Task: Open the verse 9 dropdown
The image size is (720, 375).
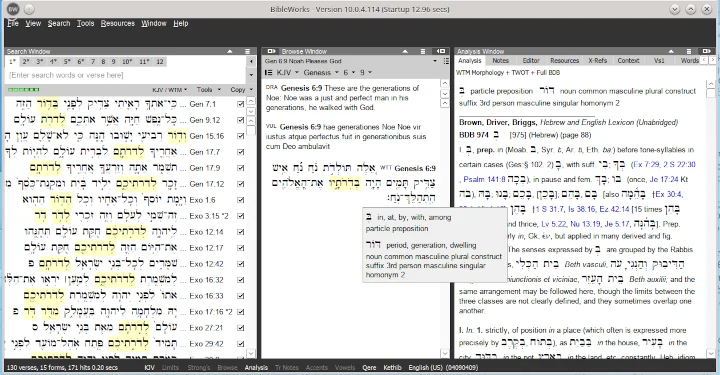Action: pyautogui.click(x=366, y=73)
